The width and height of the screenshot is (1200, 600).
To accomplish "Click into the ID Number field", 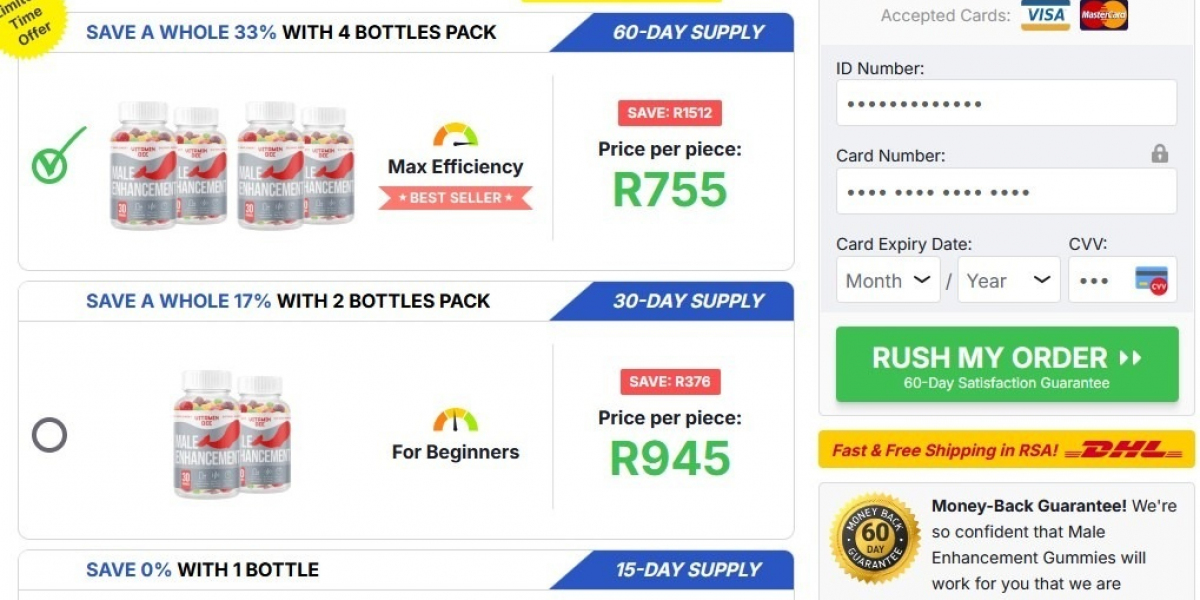I will point(1005,104).
